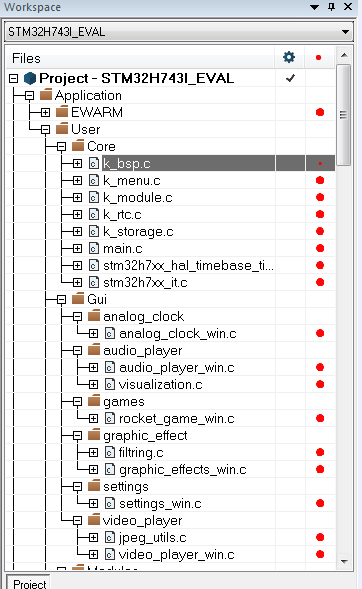Select the Project tab at bottom

pos(29,583)
